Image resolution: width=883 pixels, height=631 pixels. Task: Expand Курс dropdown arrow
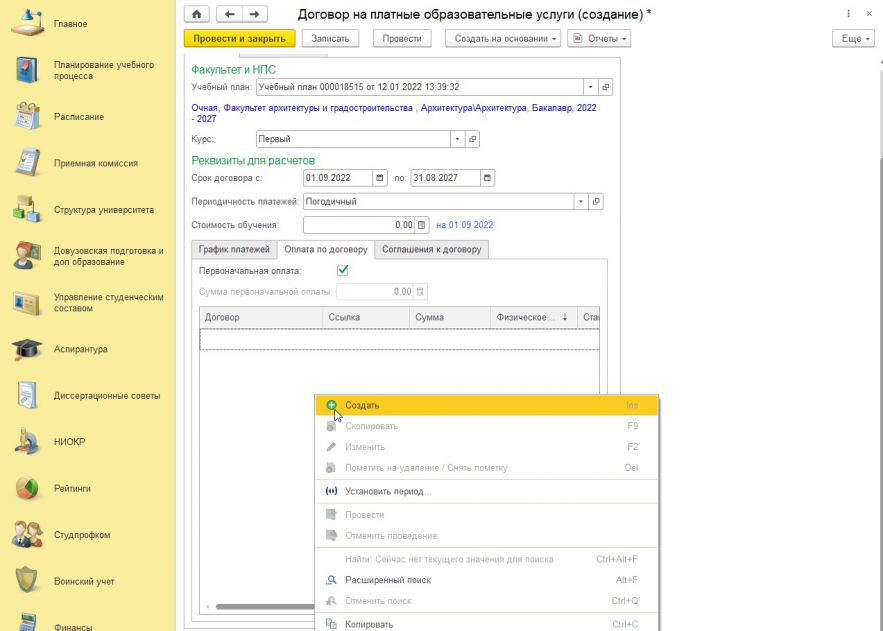(457, 139)
